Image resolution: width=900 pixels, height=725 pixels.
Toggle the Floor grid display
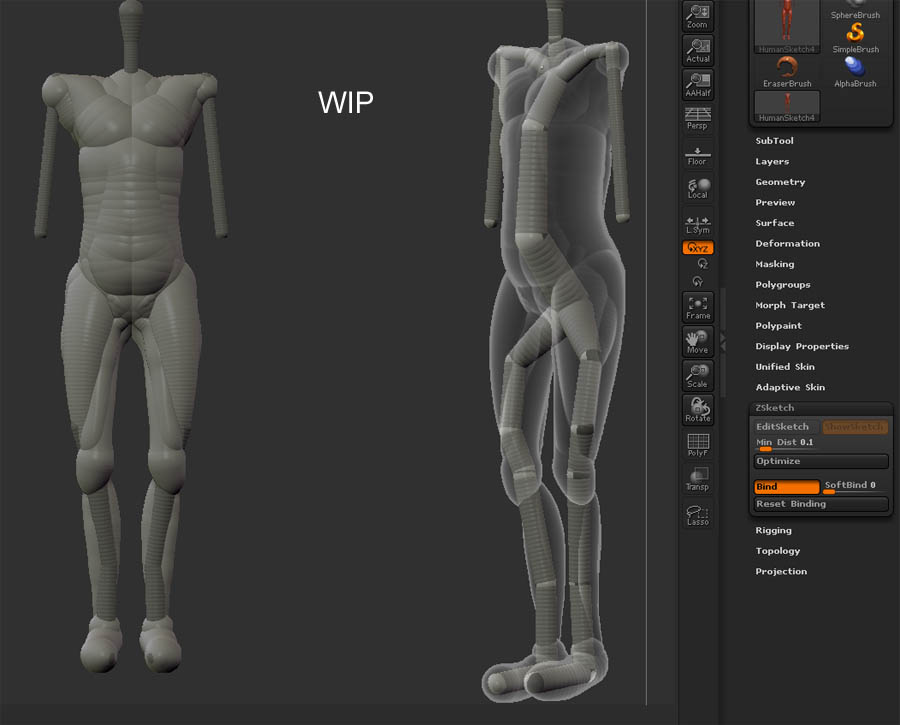coord(697,153)
